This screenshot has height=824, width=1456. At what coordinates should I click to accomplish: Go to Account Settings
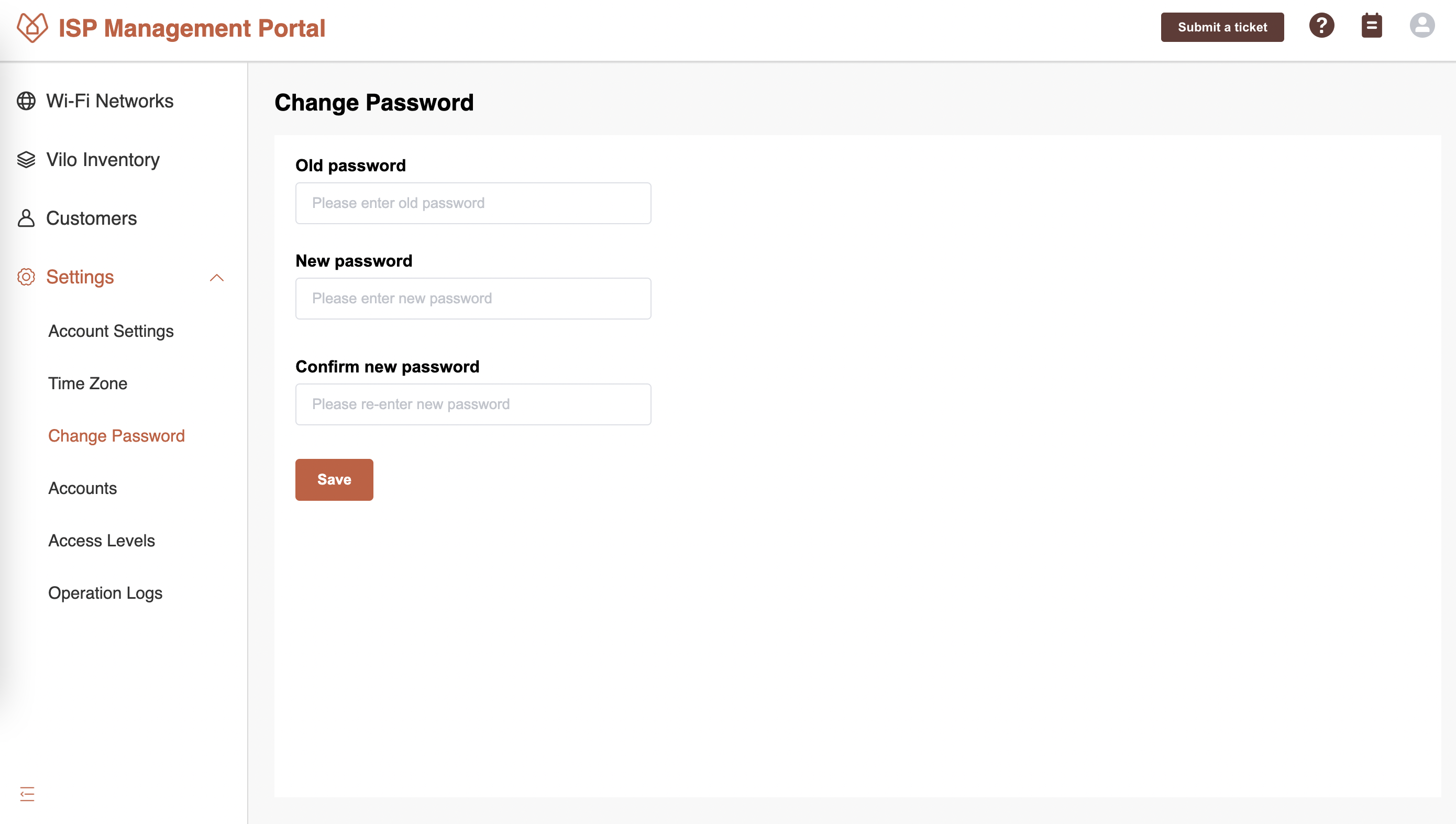click(111, 331)
